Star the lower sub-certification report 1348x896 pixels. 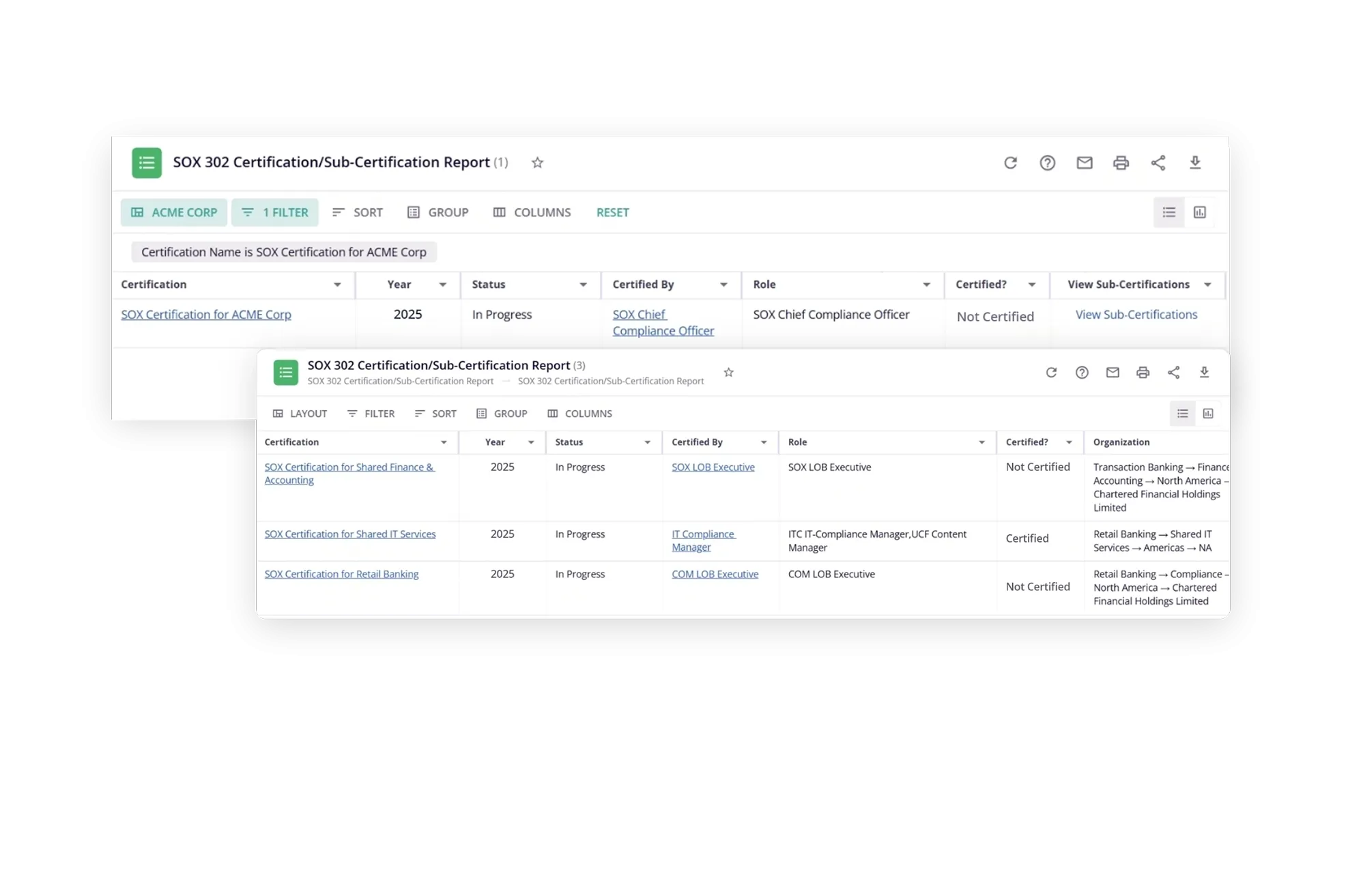tap(728, 372)
